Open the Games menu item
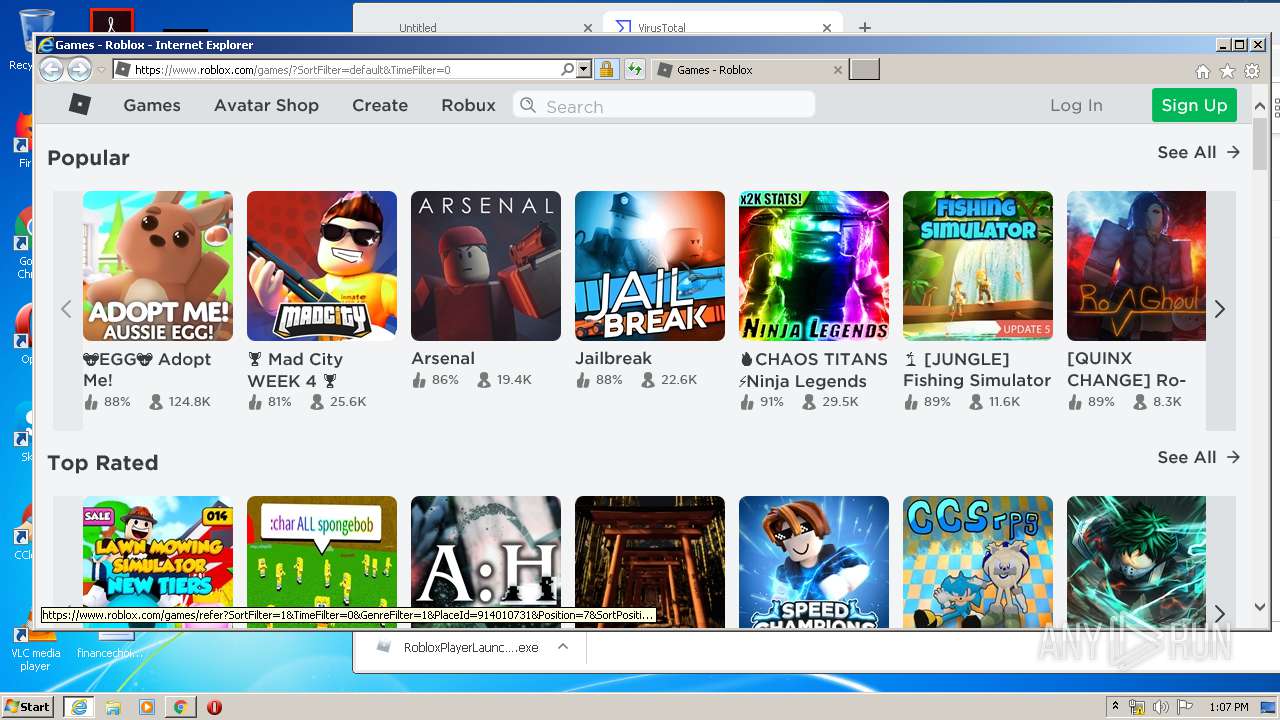Image resolution: width=1280 pixels, height=720 pixels. pyautogui.click(x=152, y=105)
